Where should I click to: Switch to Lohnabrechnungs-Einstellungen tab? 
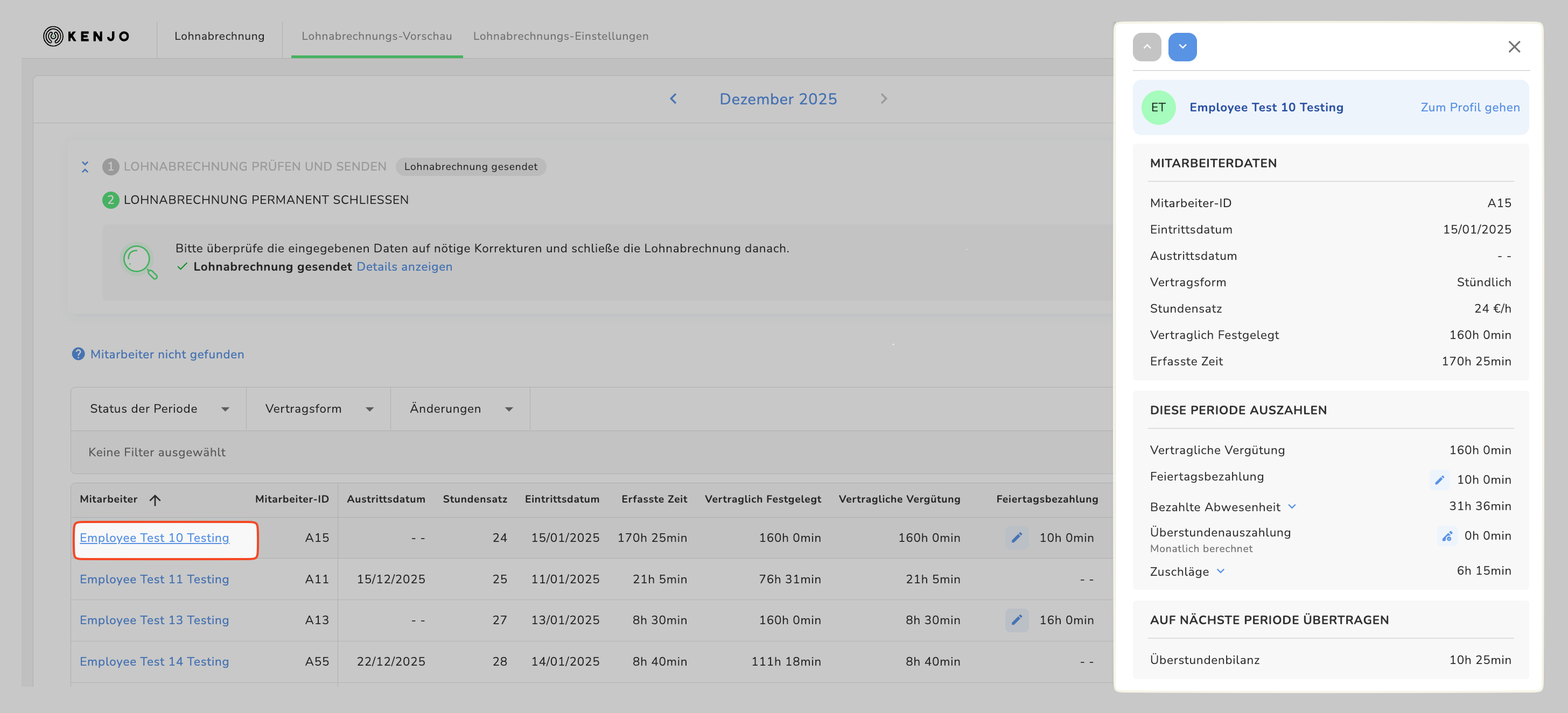tap(560, 37)
